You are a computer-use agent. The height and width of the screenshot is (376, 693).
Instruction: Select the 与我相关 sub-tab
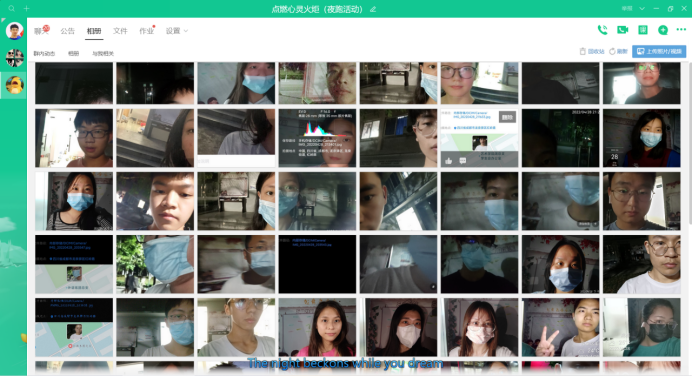coord(103,53)
